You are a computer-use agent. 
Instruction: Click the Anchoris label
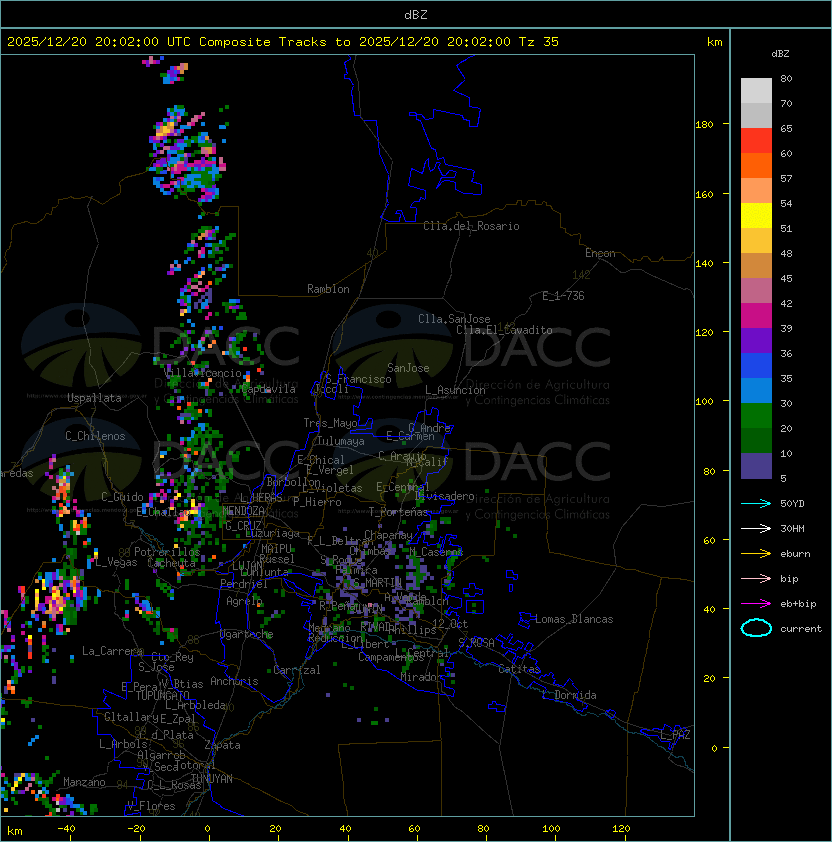pos(234,681)
